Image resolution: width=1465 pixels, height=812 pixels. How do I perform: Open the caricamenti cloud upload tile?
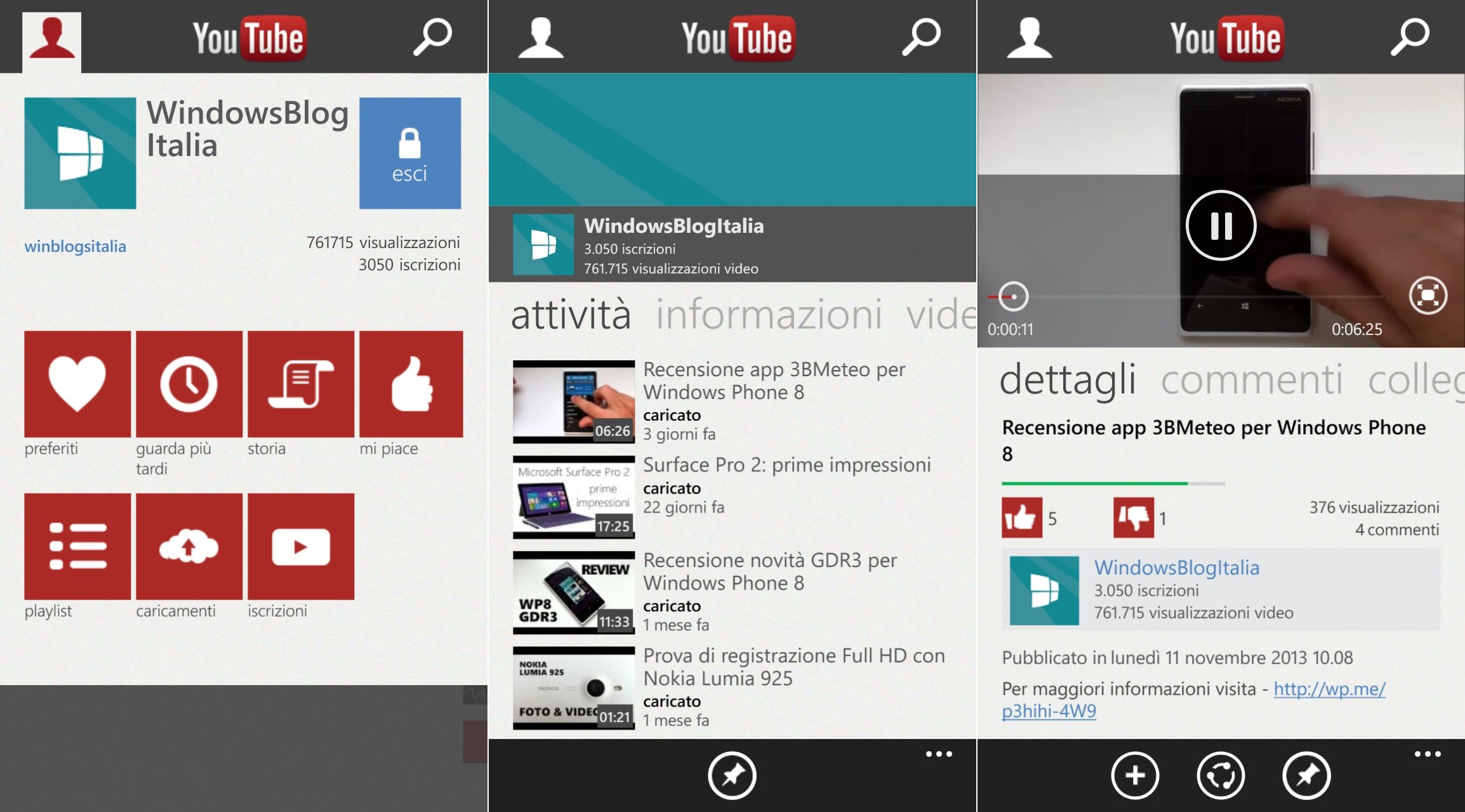coord(189,546)
